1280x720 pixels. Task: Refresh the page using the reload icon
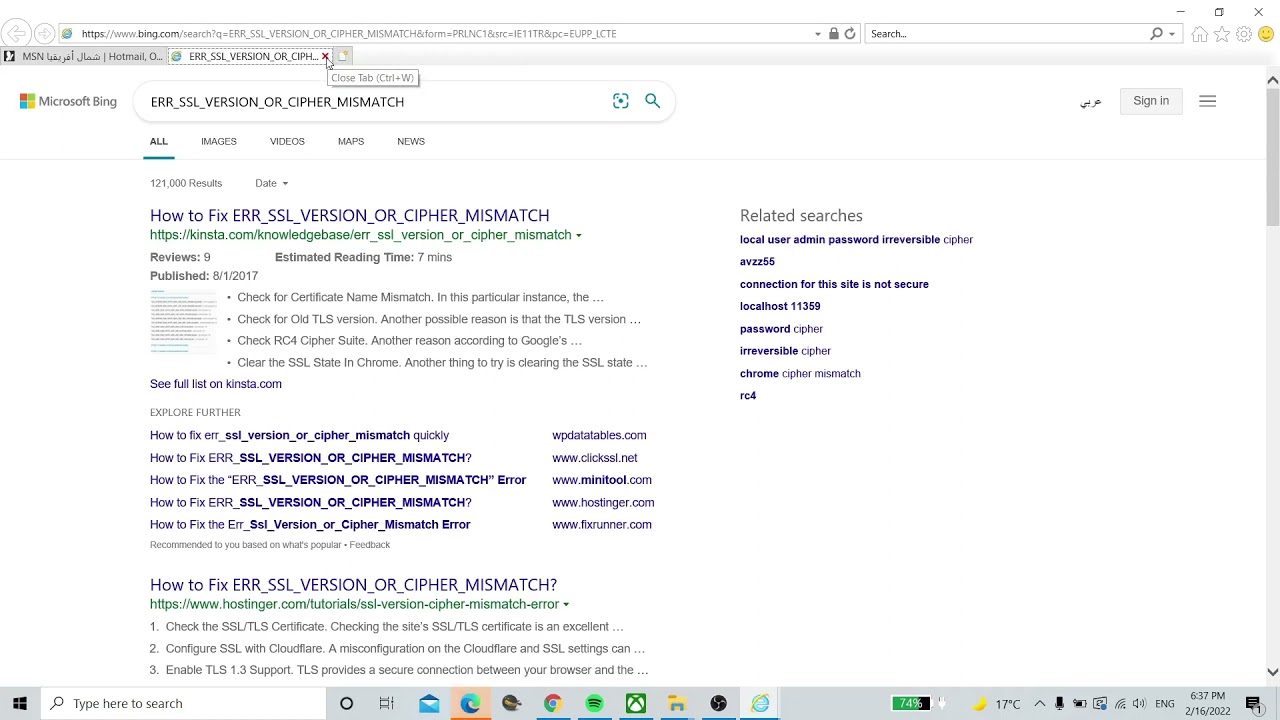(850, 33)
